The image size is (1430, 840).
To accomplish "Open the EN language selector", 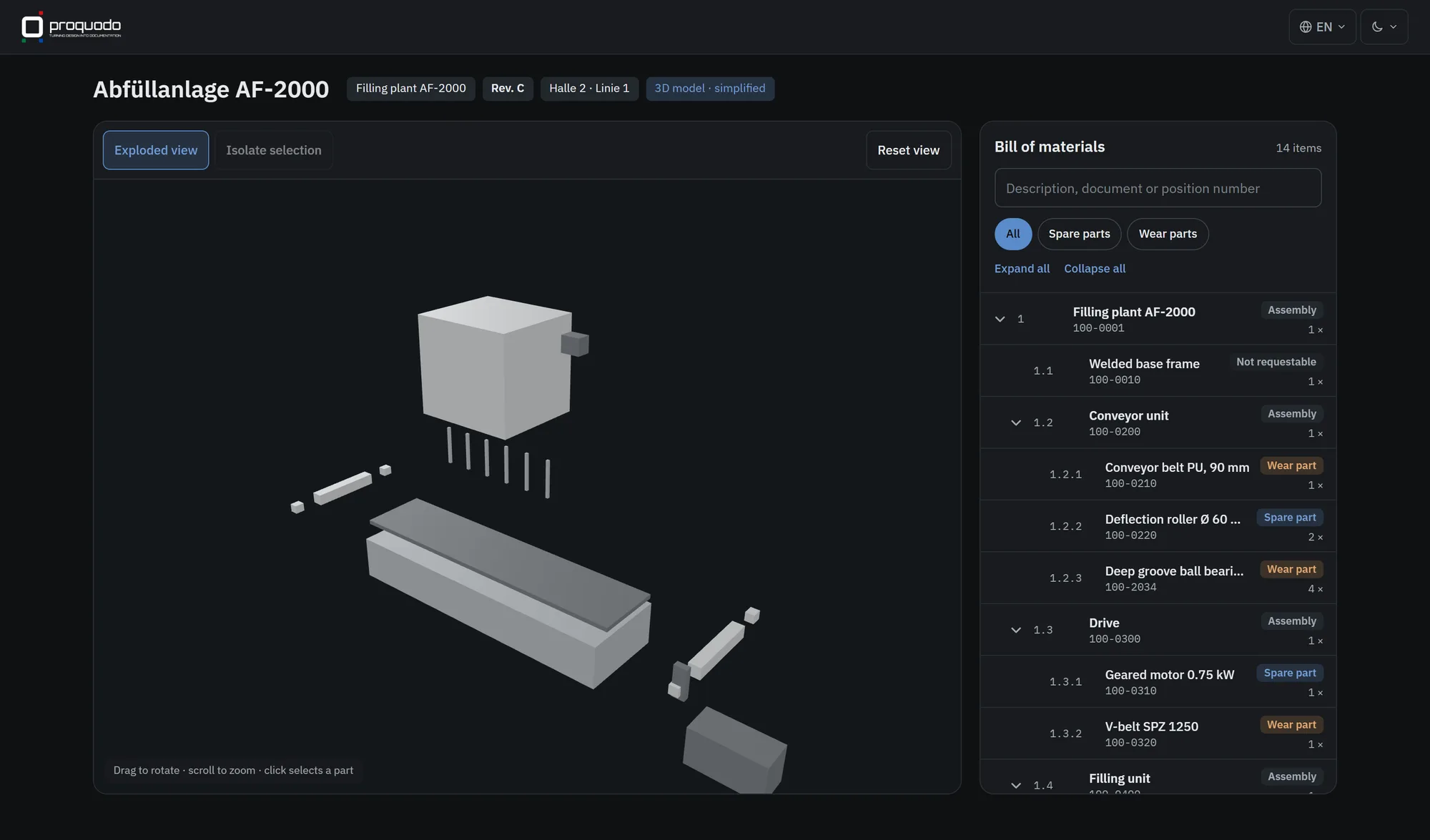I will pyautogui.click(x=1322, y=27).
